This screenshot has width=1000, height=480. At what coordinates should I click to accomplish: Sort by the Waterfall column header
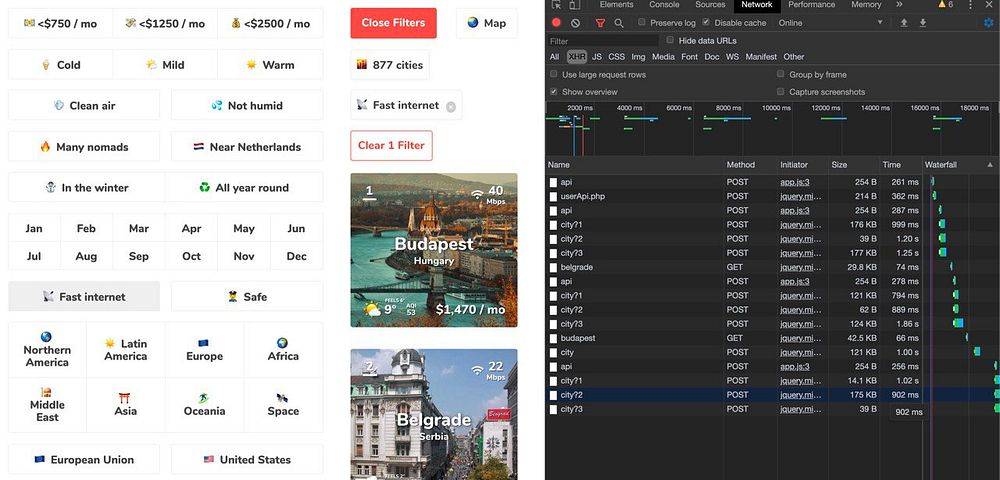960,164
